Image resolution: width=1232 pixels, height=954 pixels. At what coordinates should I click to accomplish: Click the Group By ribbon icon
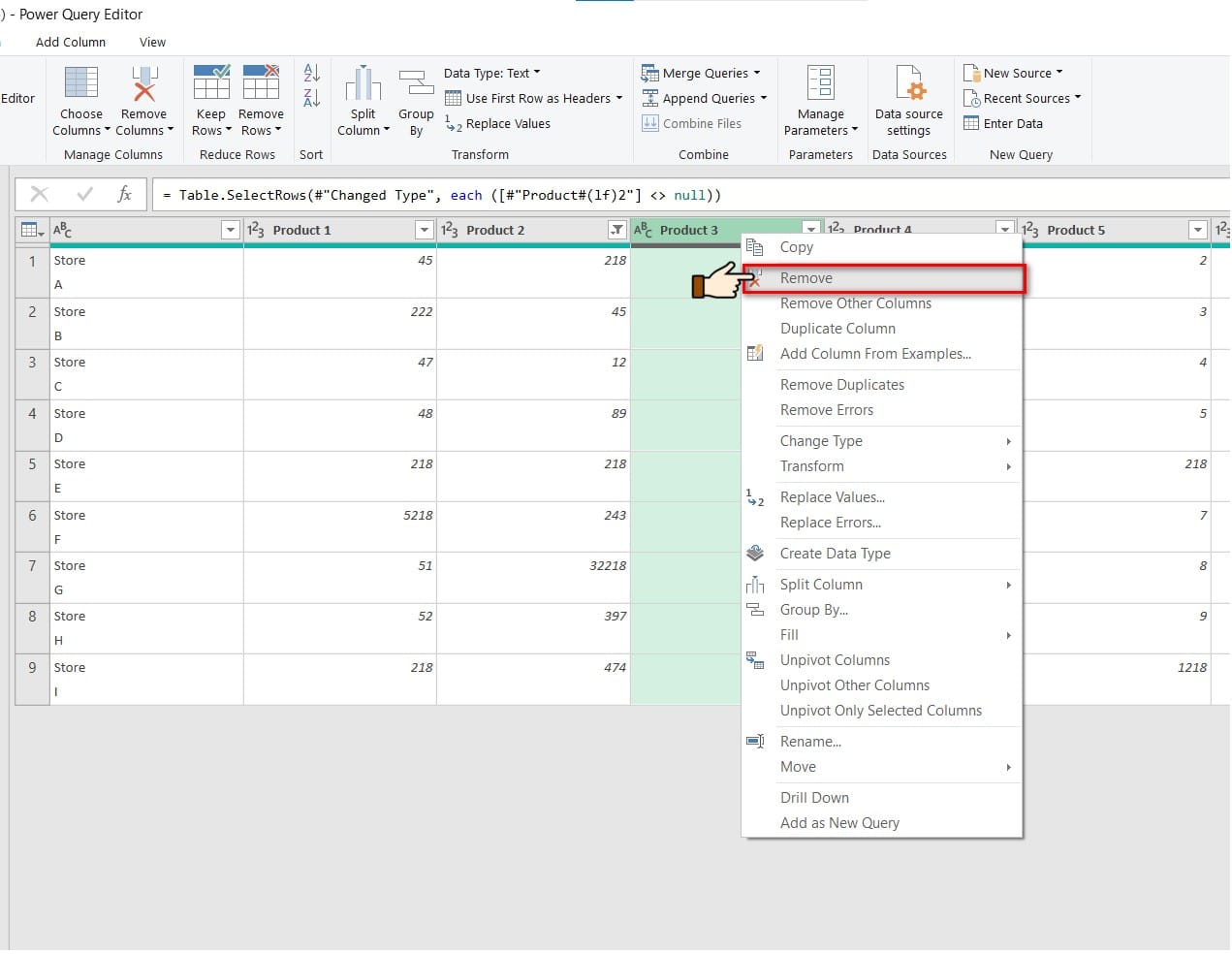click(417, 83)
